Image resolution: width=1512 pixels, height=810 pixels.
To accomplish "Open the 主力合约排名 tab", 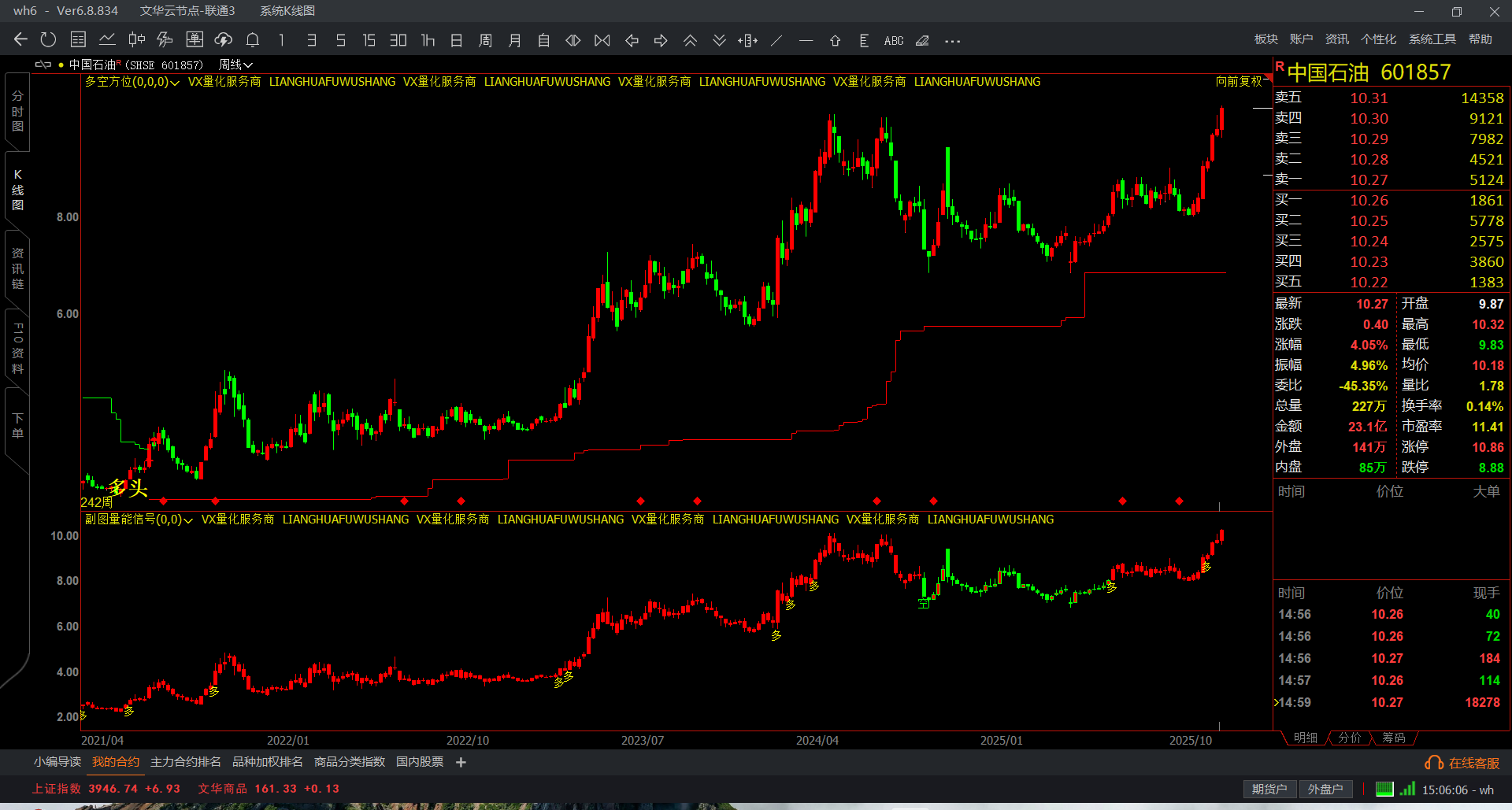I will point(186,762).
